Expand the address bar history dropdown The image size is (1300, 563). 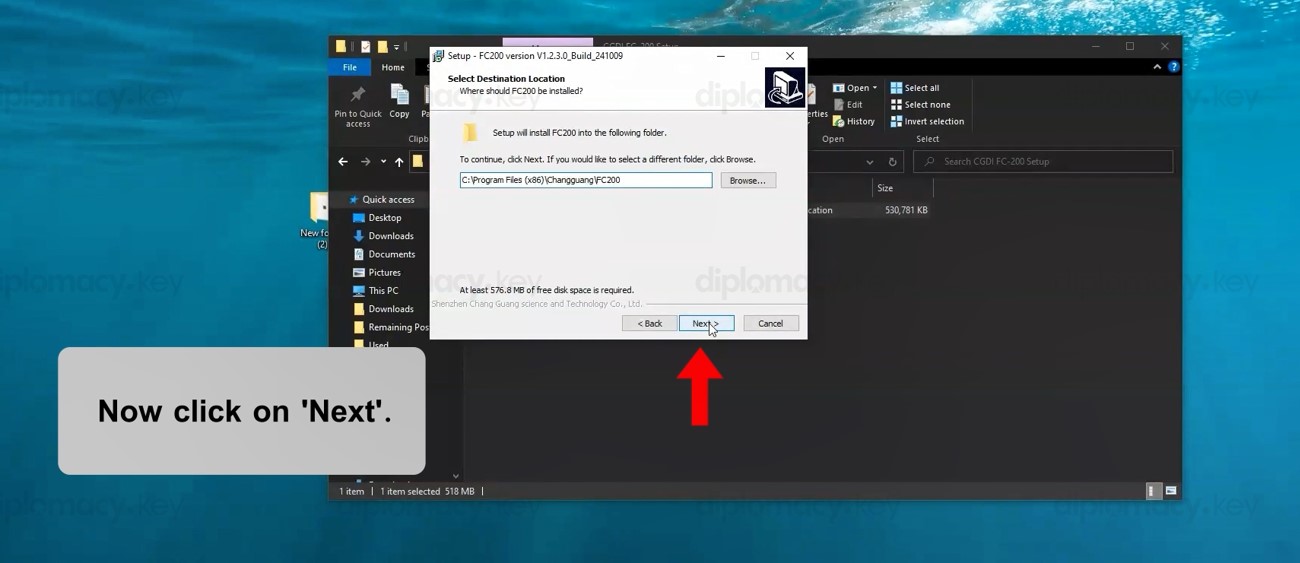[x=869, y=162]
